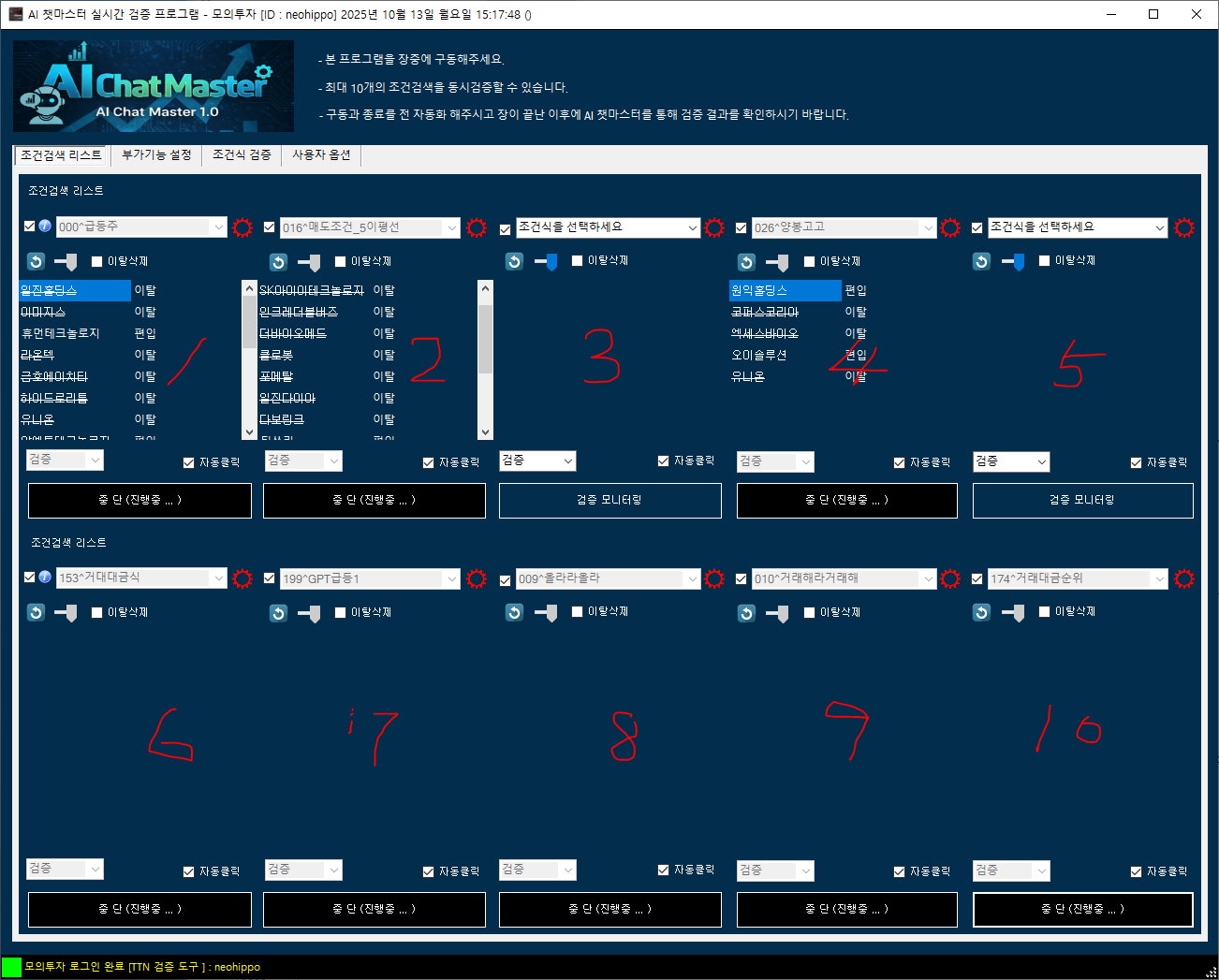This screenshot has height=980, width=1219.
Task: Select 휴먼테크놀로지 in the 000^급등주 list
Action: (60, 333)
